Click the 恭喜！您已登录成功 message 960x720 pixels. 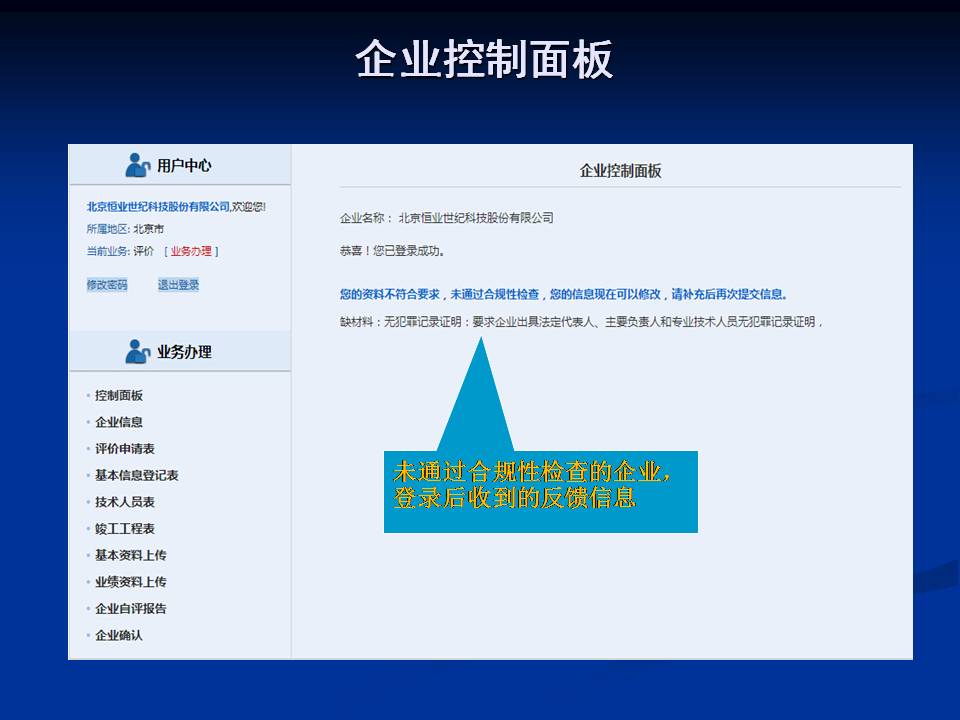click(x=392, y=251)
